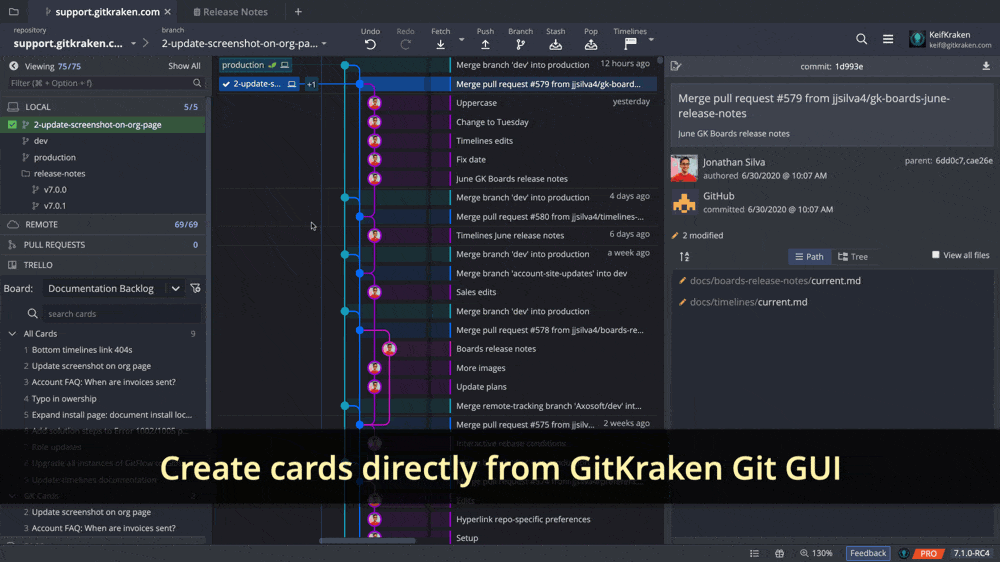Viewport: 1000px width, 562px height.
Task: Click the 130% zoom level indicator
Action: coord(816,553)
